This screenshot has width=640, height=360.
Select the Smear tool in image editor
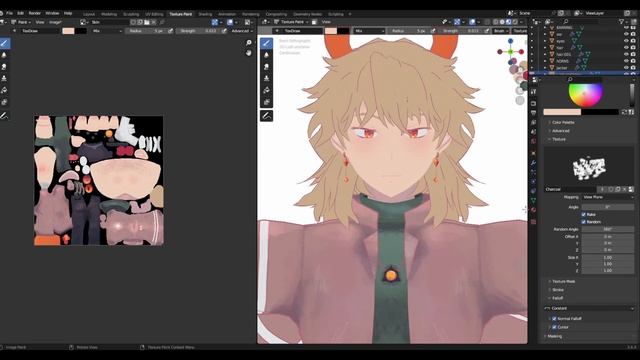[4, 67]
